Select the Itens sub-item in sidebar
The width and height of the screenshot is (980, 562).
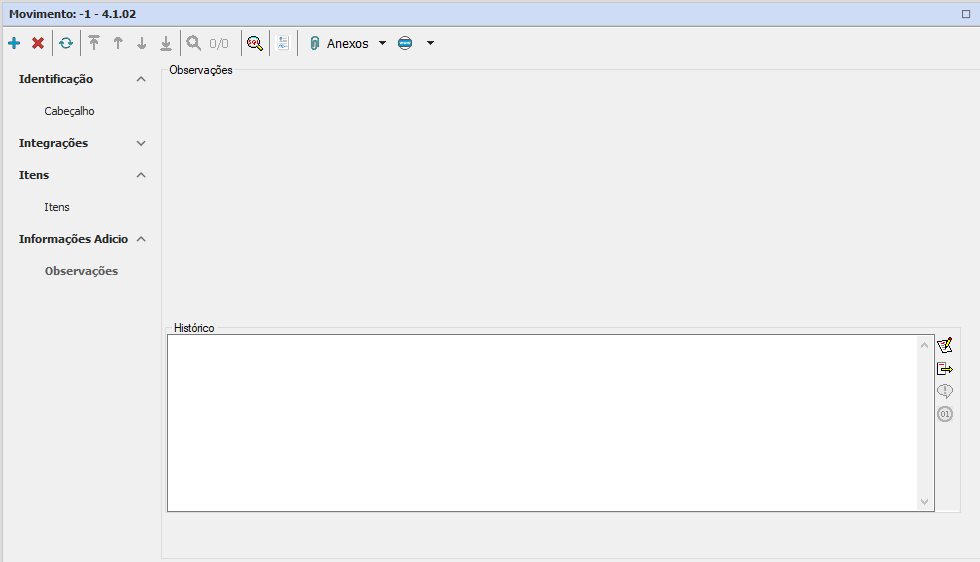tap(57, 207)
